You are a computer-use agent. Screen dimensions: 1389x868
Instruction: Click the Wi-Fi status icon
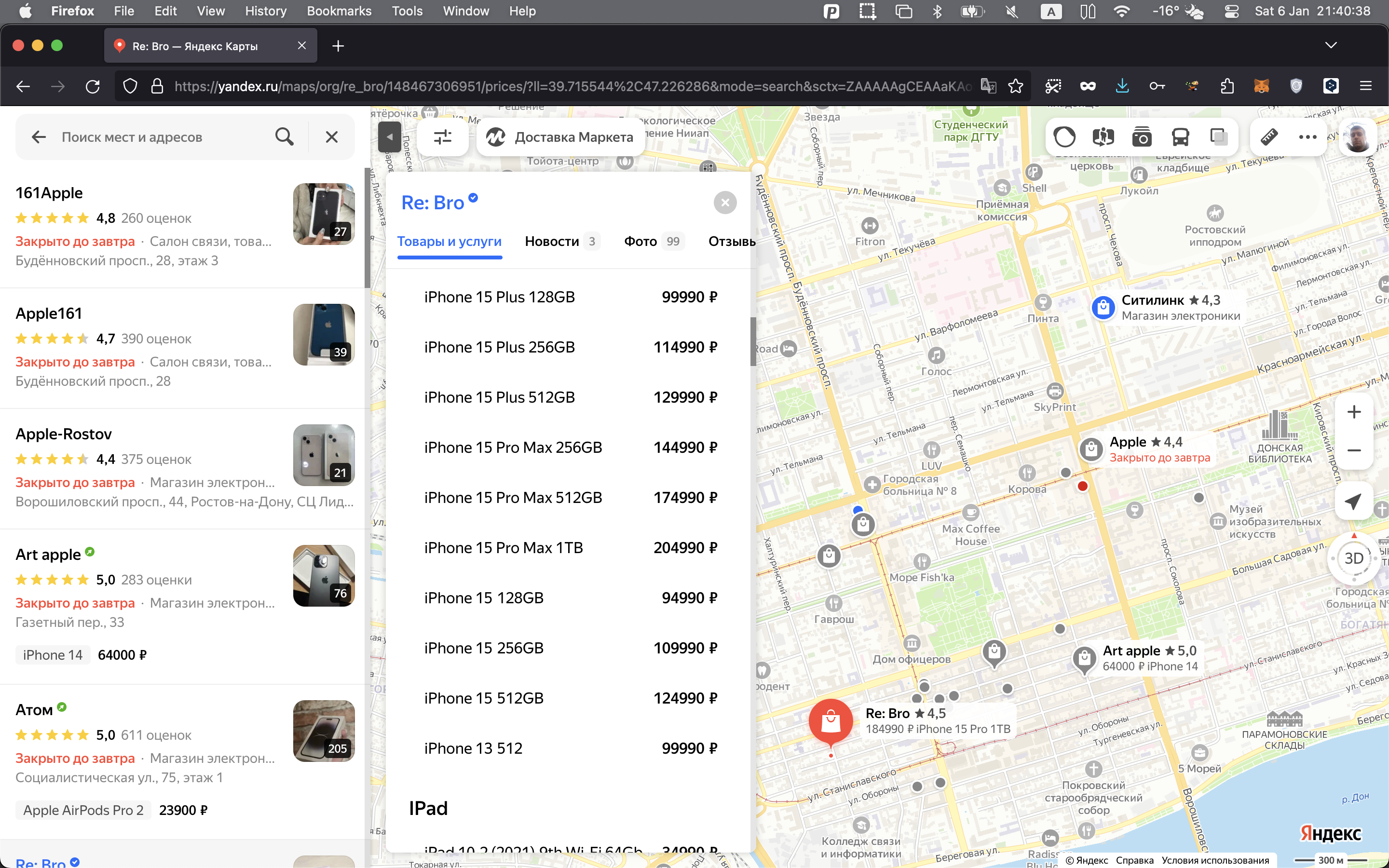(1121, 11)
